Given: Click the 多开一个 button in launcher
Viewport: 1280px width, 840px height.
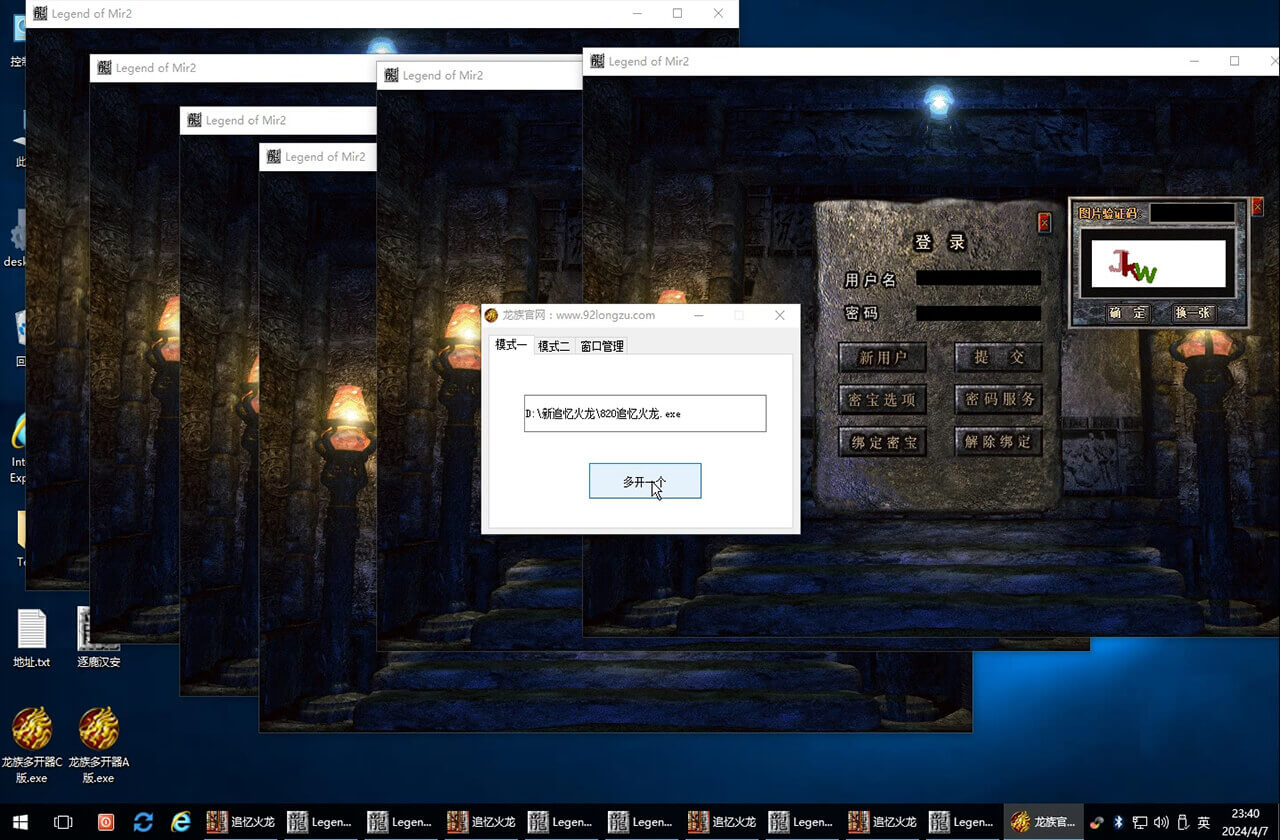Looking at the screenshot, I should 645,481.
